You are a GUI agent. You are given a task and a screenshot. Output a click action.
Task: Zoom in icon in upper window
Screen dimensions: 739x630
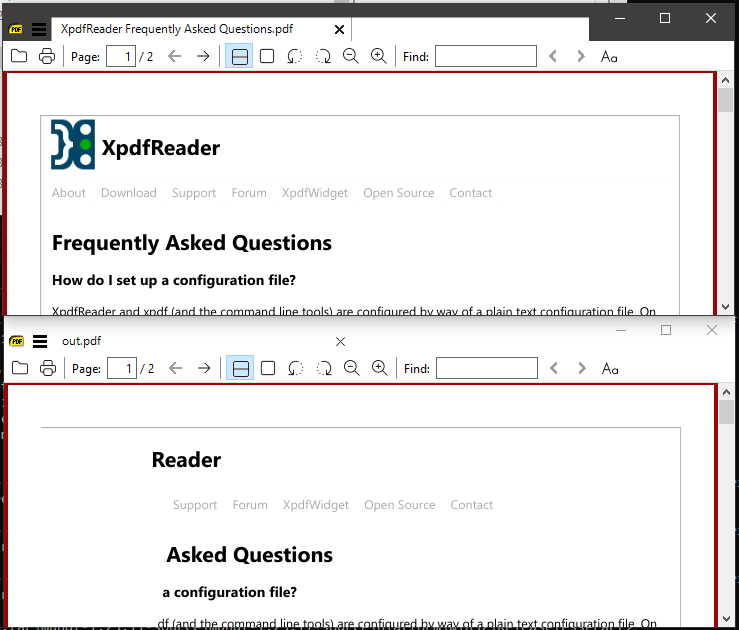tap(378, 56)
